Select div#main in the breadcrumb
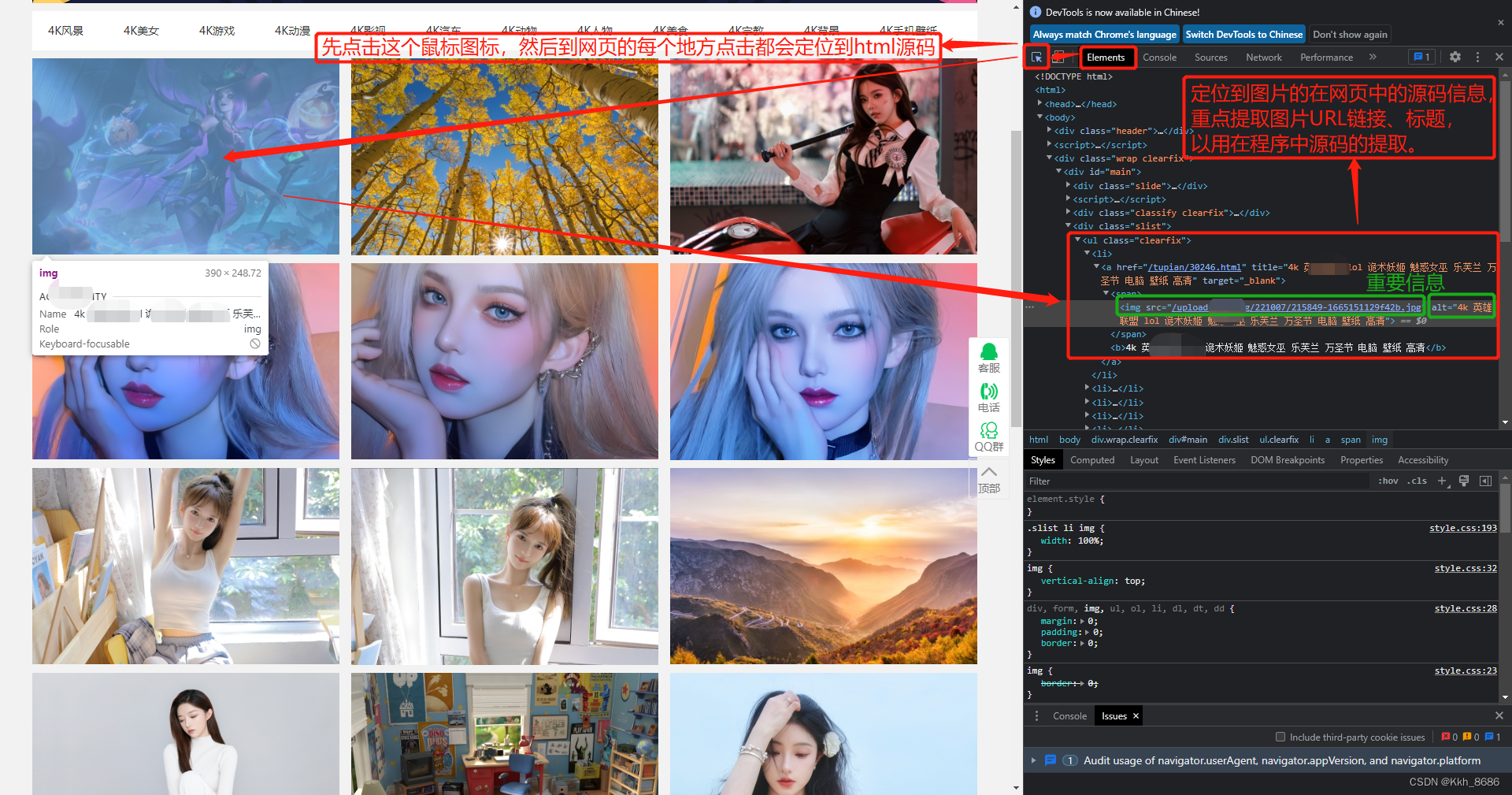 (1188, 440)
